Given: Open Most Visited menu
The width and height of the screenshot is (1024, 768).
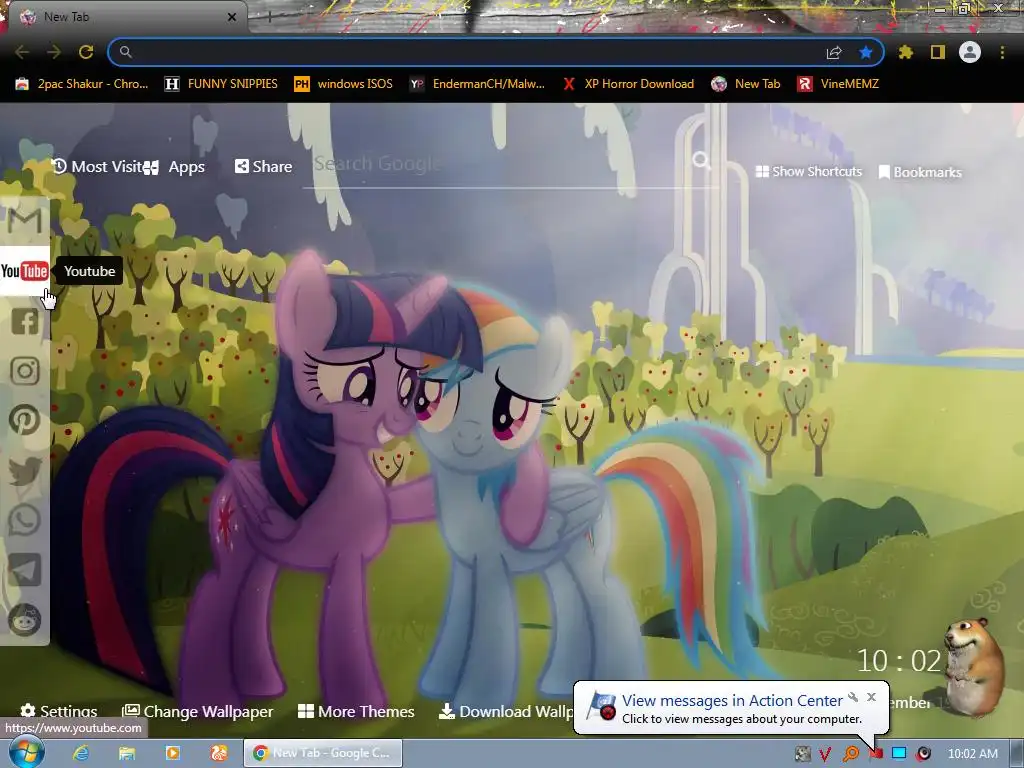Looking at the screenshot, I should coord(97,167).
